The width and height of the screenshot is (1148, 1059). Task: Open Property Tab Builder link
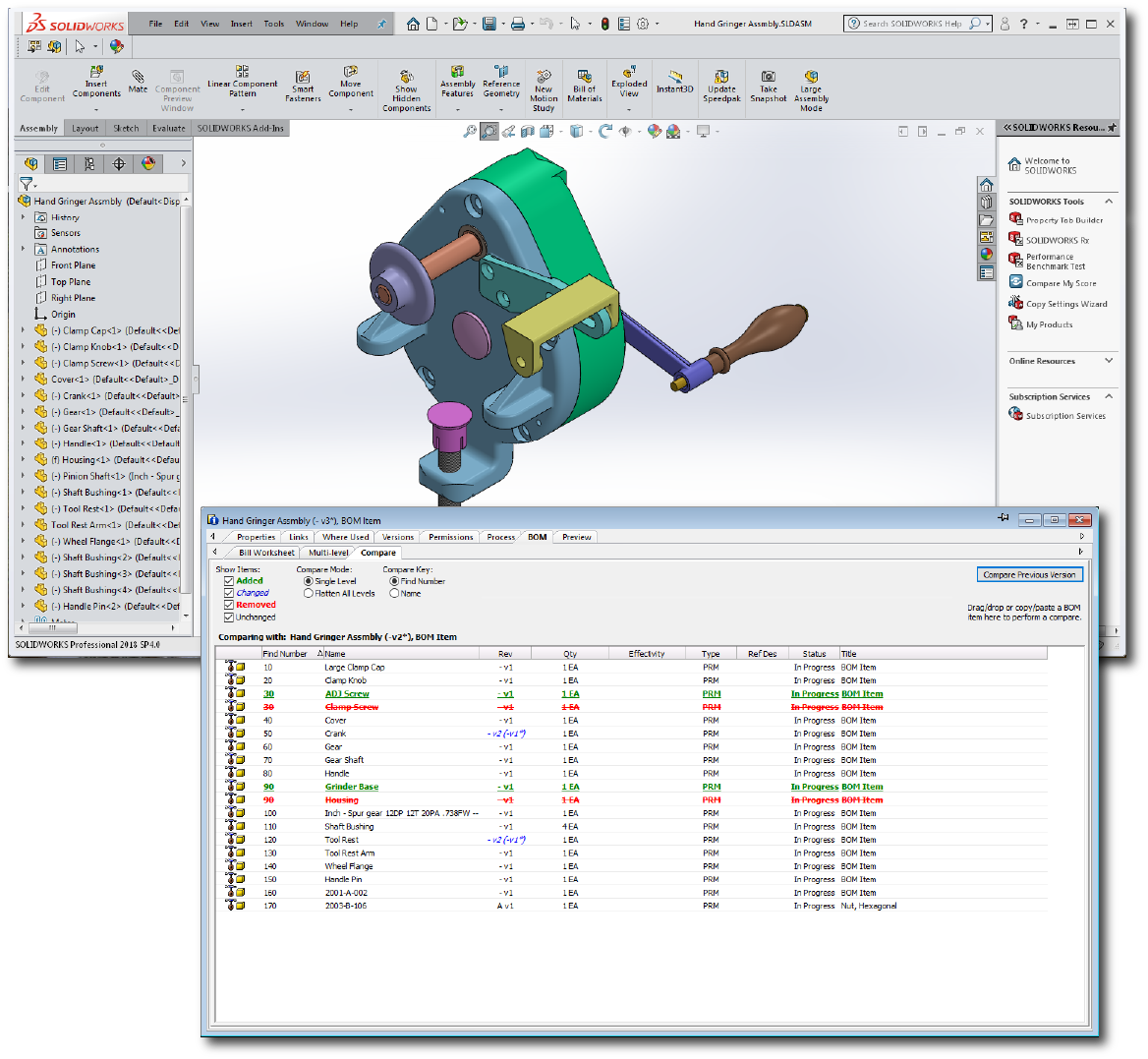1063,220
